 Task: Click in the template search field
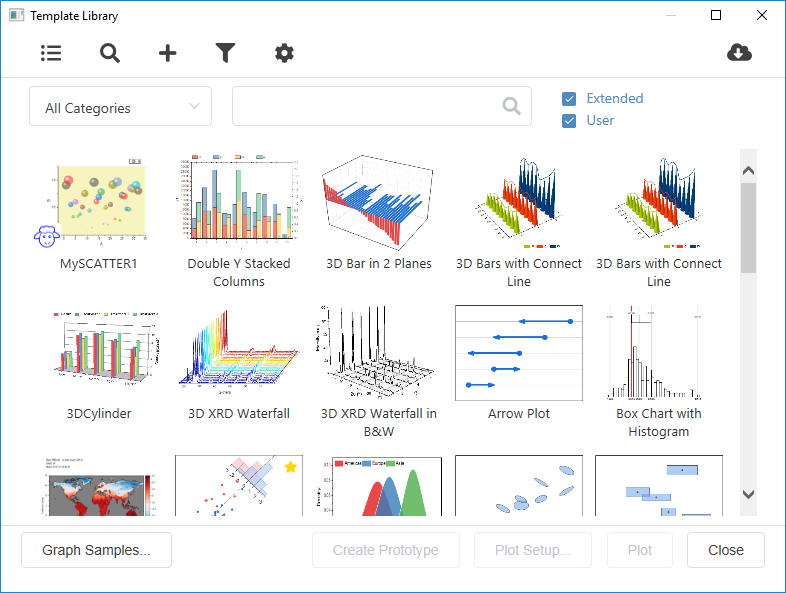(365, 107)
